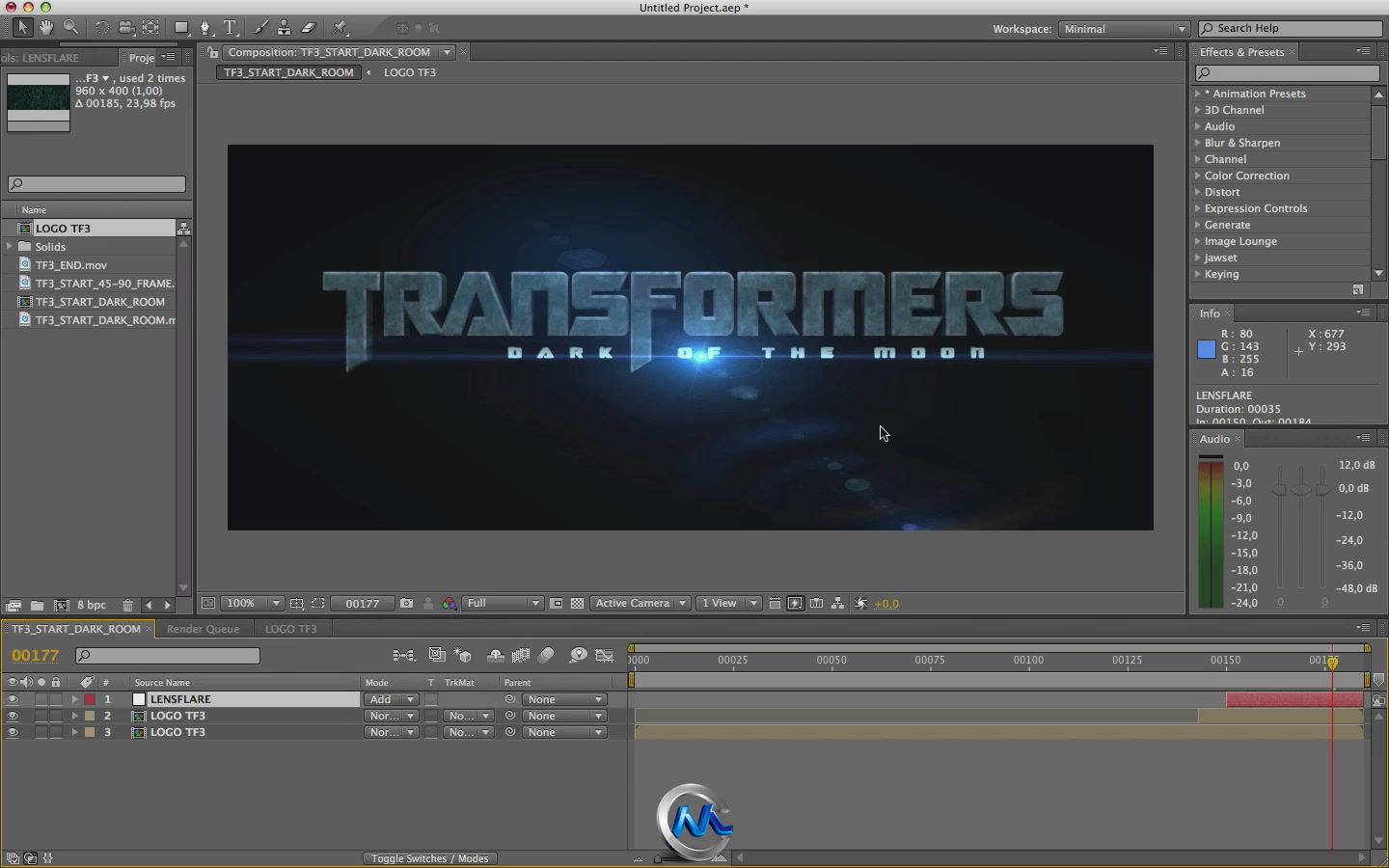The image size is (1389, 868).
Task: Open the Comp Flowchart icon in viewer
Action: (x=837, y=604)
